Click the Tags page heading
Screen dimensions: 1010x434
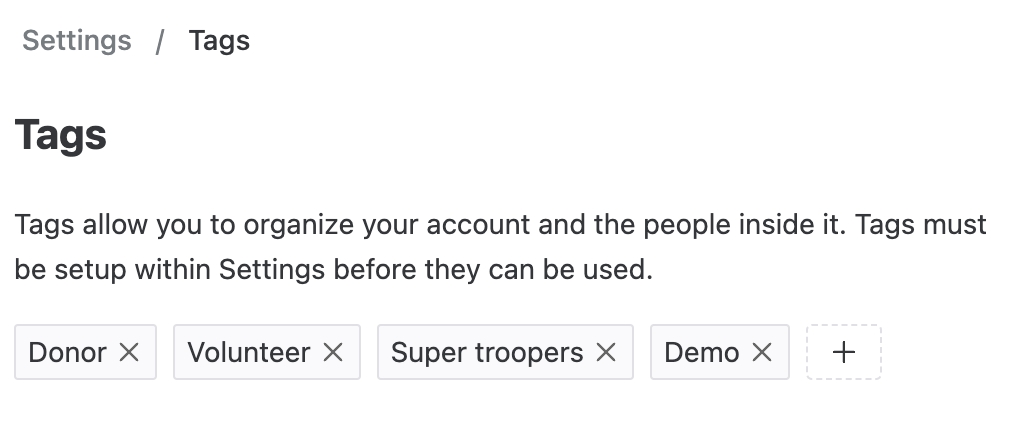coord(61,134)
